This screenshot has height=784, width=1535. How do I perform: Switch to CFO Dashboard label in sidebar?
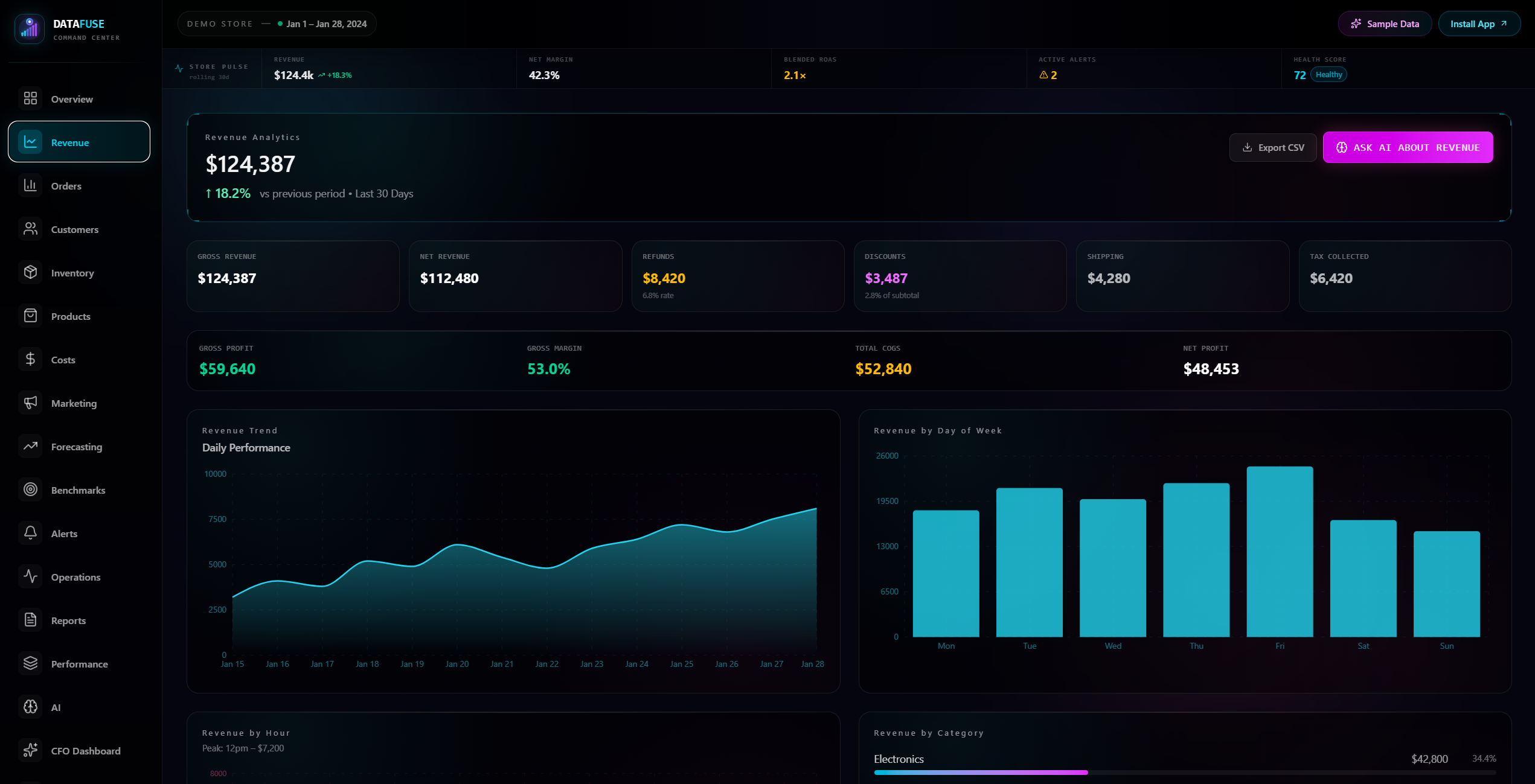86,751
